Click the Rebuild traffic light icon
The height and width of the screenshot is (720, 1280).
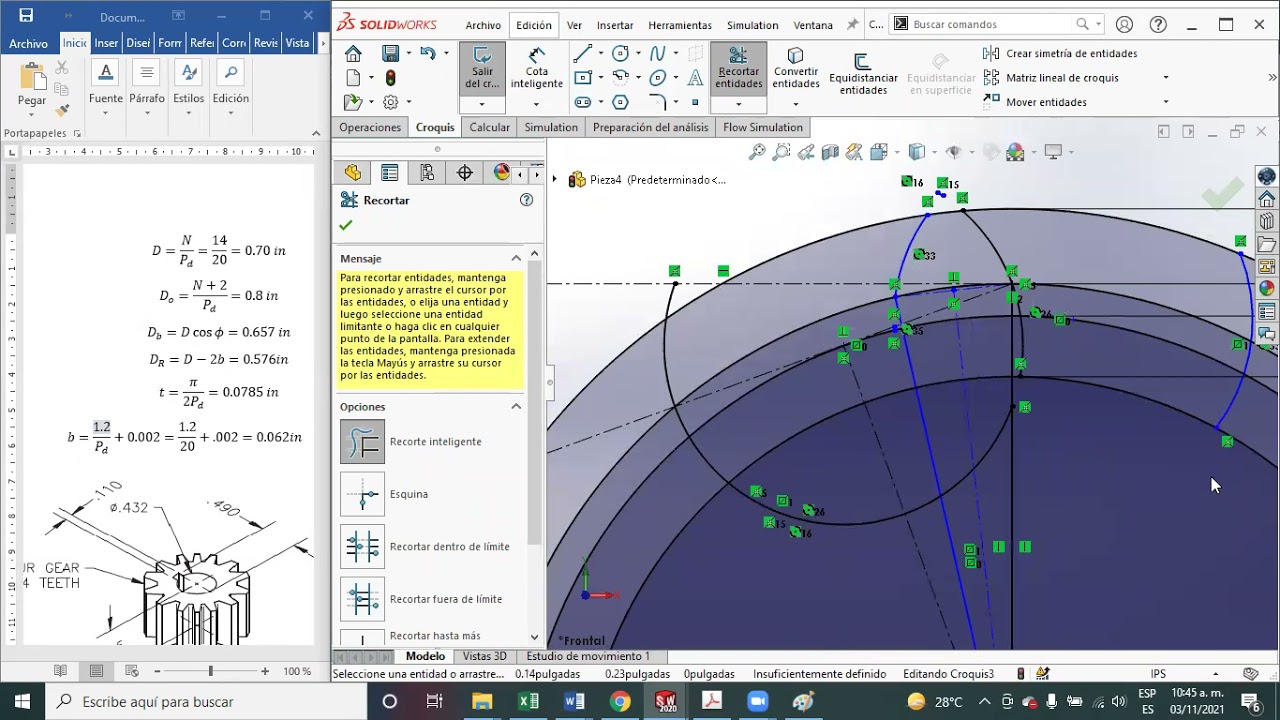point(390,78)
